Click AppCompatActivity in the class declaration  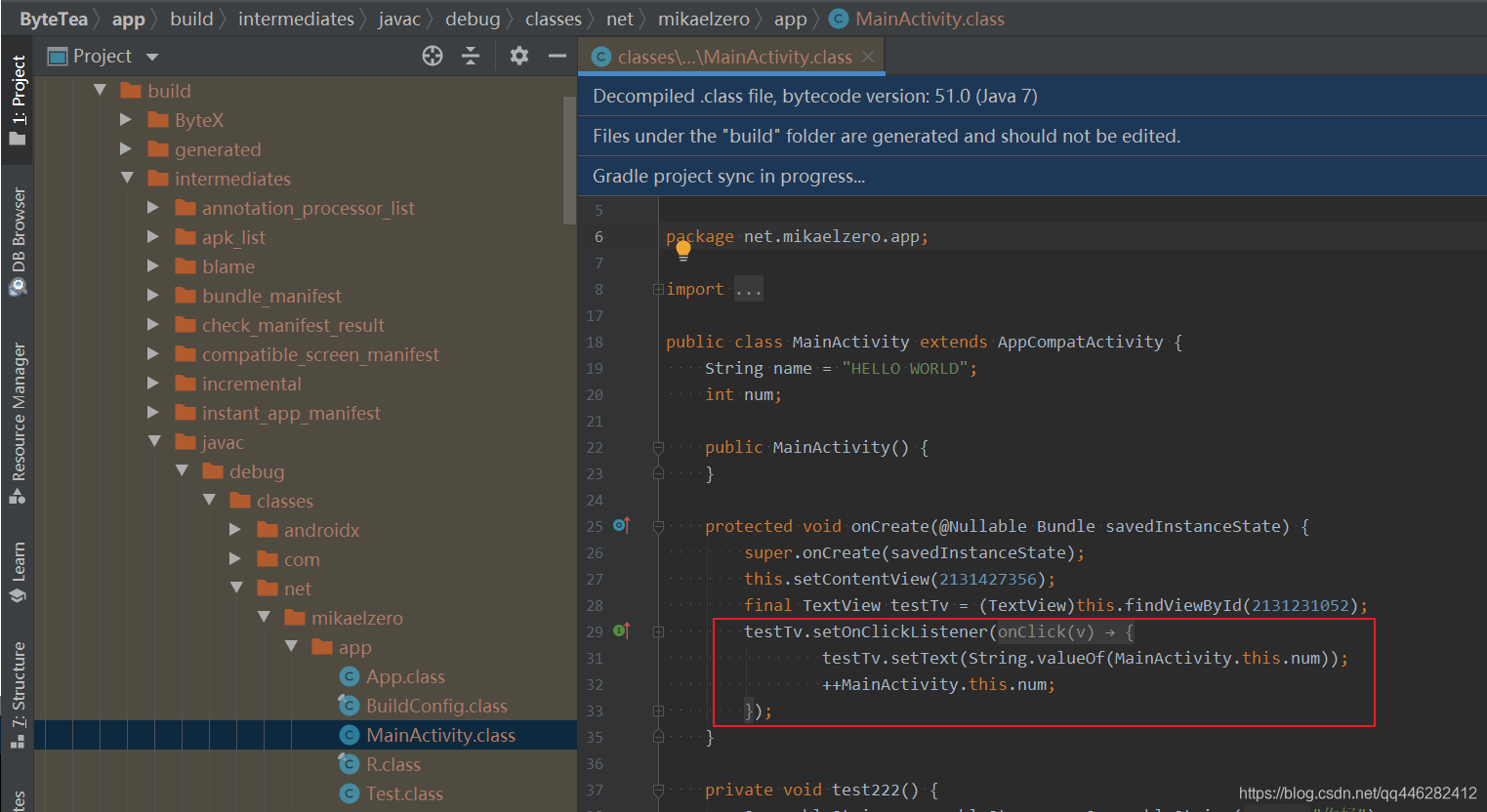click(x=1080, y=342)
